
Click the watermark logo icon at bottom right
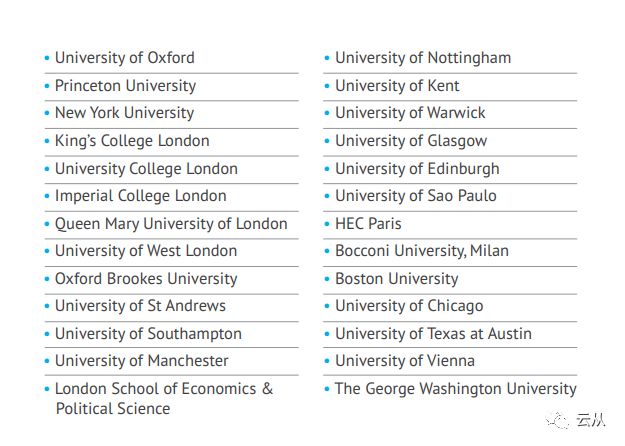point(557,421)
